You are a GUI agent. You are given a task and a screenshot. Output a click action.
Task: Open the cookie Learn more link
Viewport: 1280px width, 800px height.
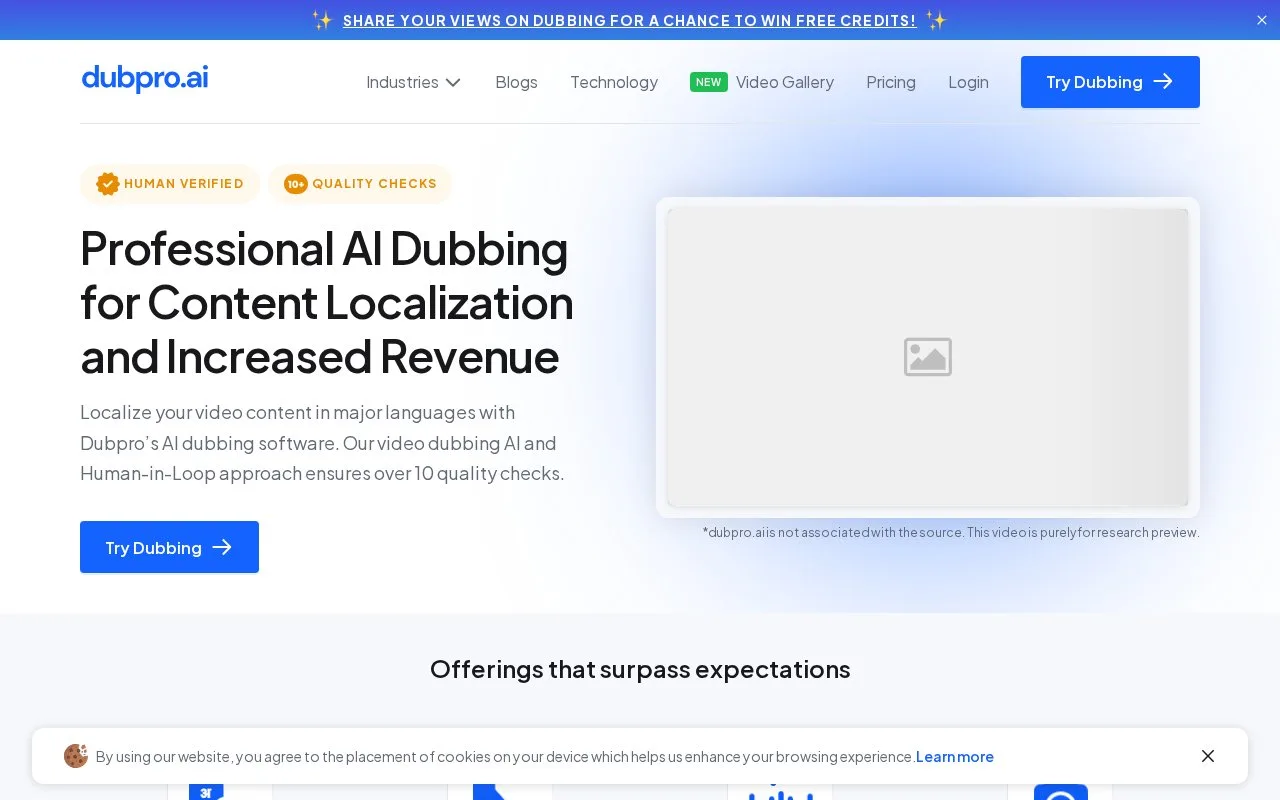(x=955, y=757)
